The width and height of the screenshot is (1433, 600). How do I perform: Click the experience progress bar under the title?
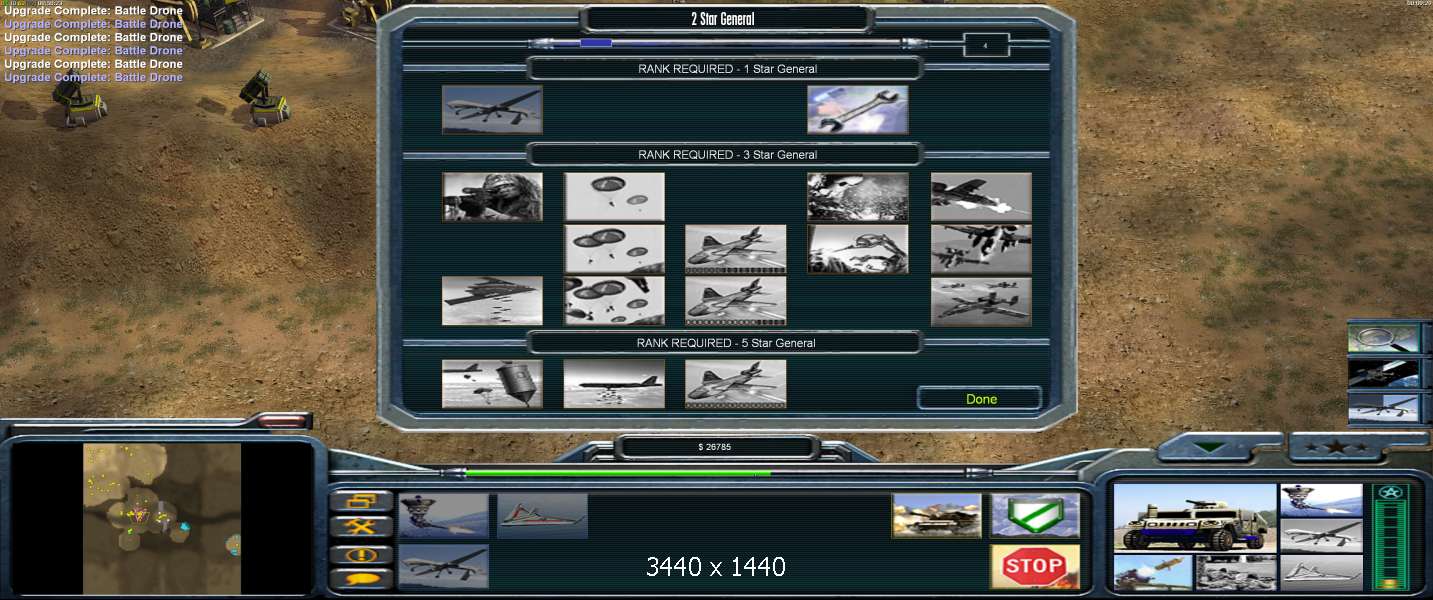pos(727,43)
